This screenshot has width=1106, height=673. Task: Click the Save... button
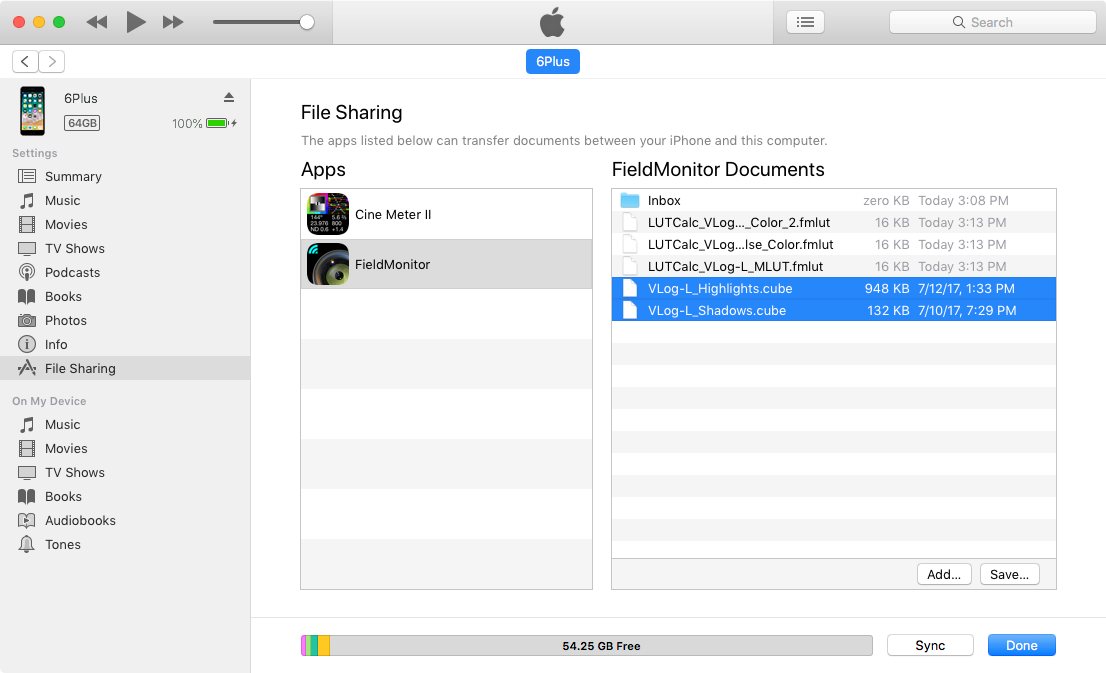click(x=1009, y=574)
